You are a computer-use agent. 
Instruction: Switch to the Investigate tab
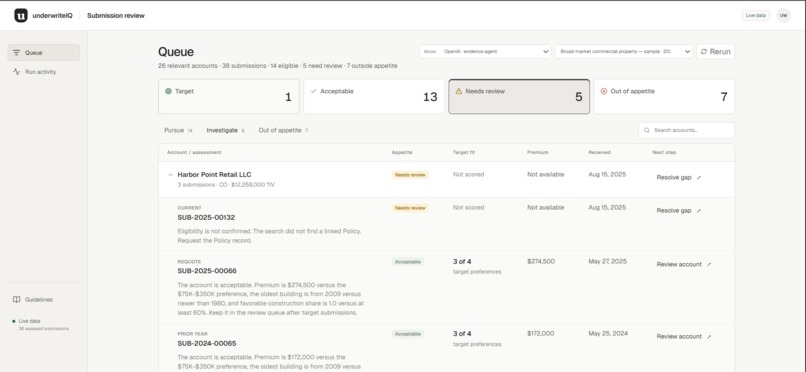[x=226, y=131]
